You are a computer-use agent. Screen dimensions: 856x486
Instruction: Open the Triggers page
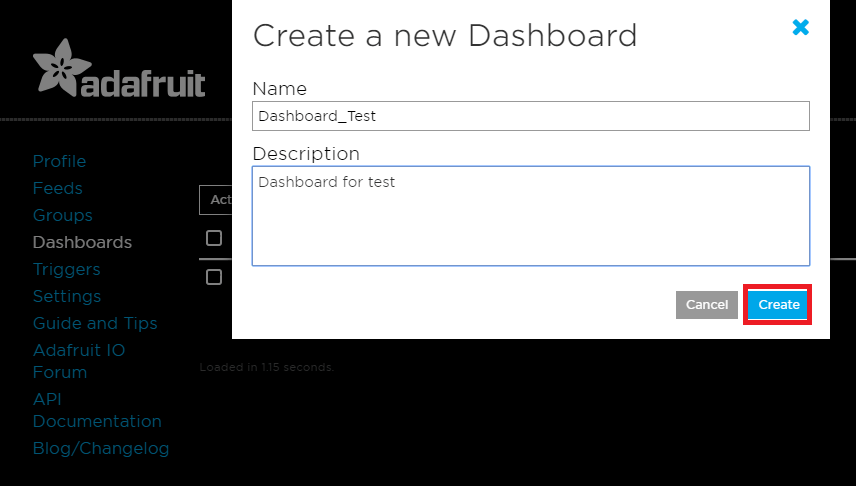pos(66,269)
